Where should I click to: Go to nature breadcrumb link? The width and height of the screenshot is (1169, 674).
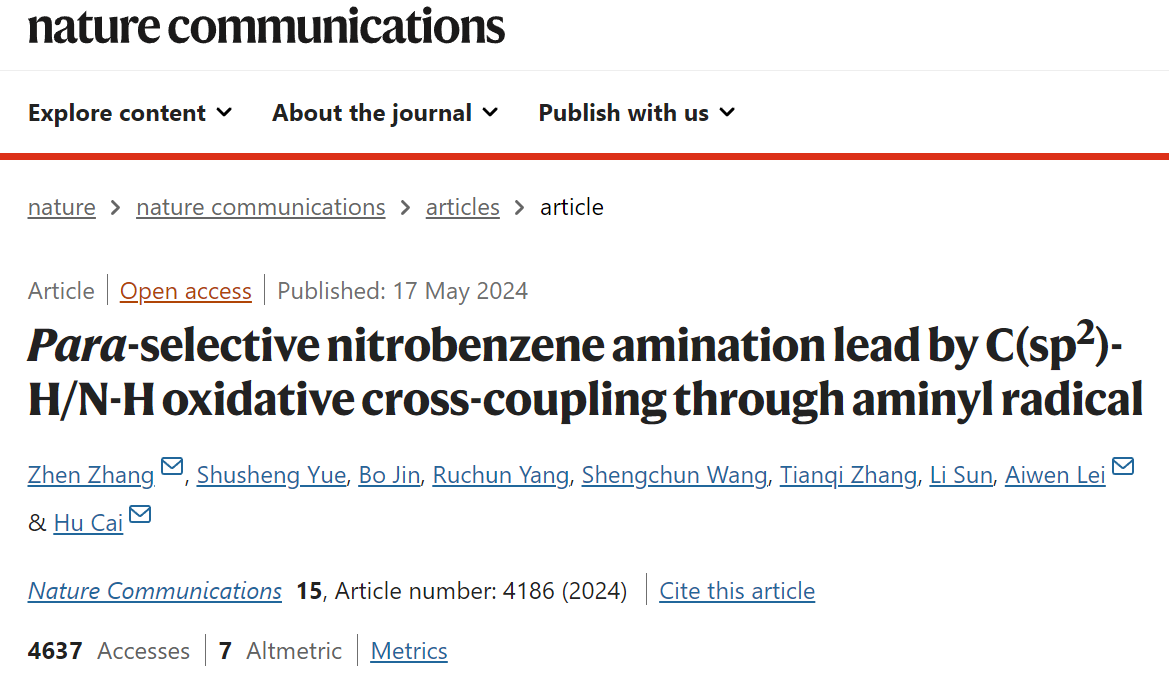pyautogui.click(x=62, y=207)
